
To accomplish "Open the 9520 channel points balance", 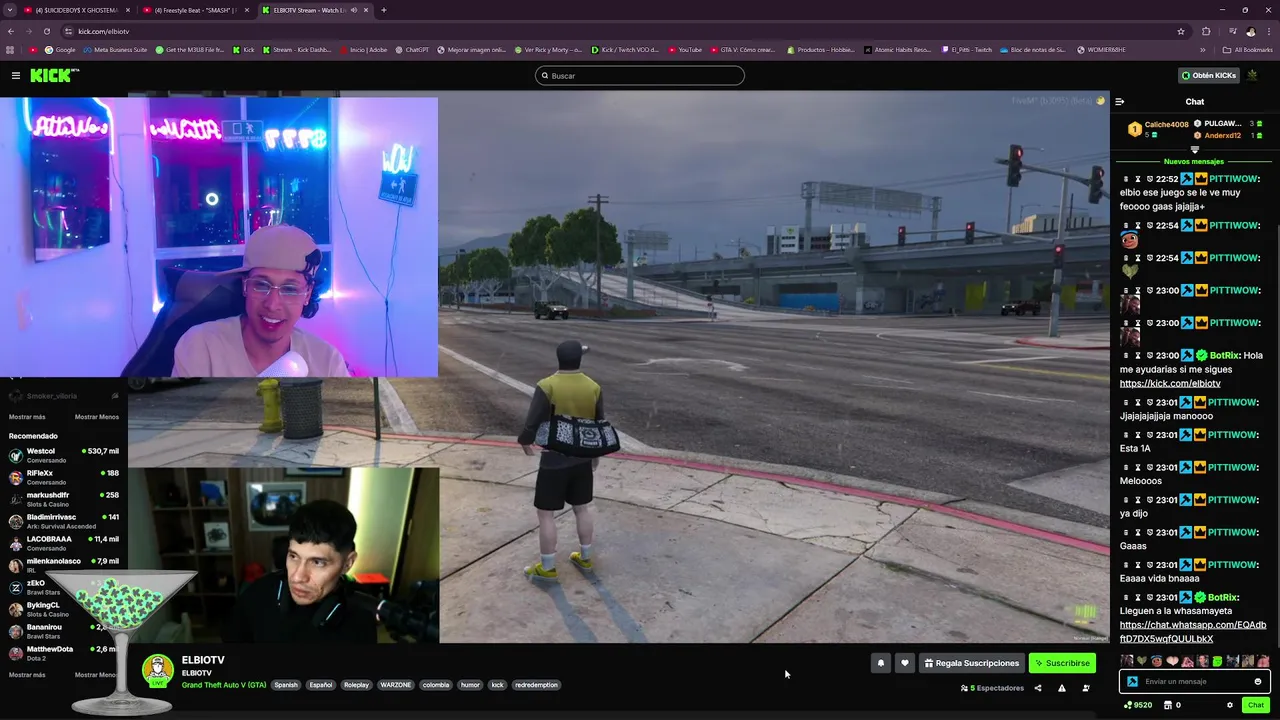I will tap(1139, 705).
